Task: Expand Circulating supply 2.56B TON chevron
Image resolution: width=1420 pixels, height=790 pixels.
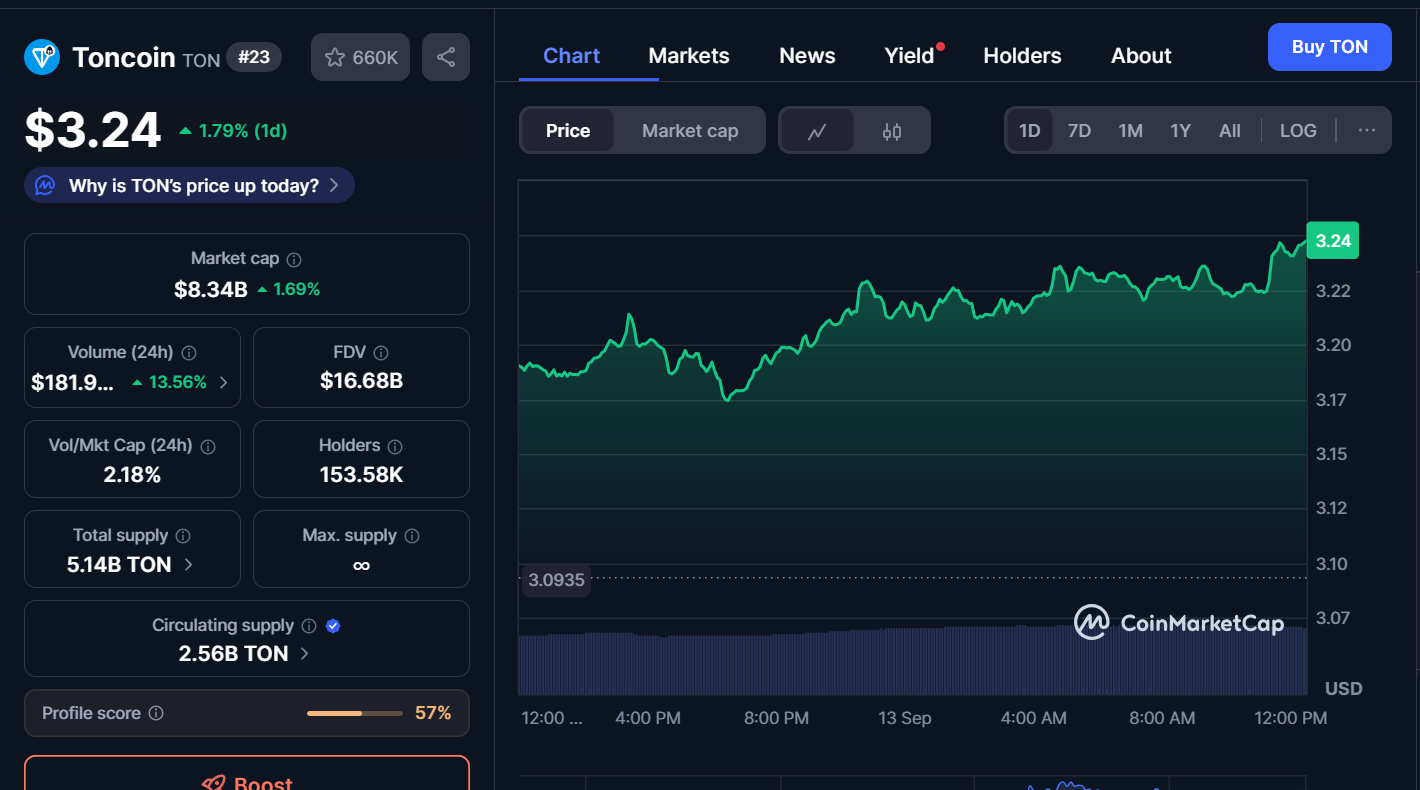Action: point(304,654)
